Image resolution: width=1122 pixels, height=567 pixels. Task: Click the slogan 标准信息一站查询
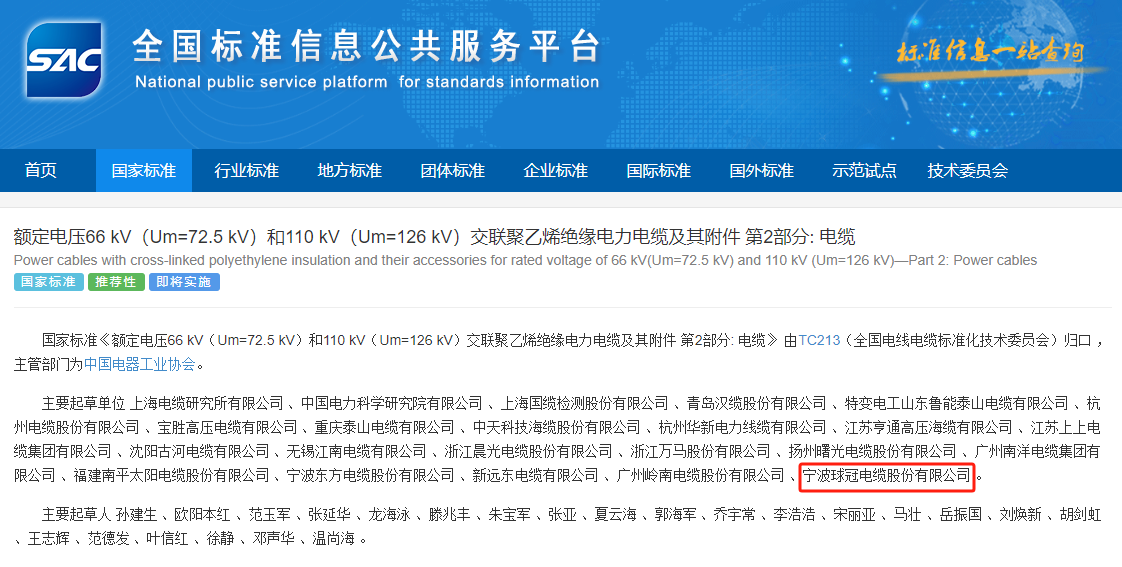click(990, 52)
